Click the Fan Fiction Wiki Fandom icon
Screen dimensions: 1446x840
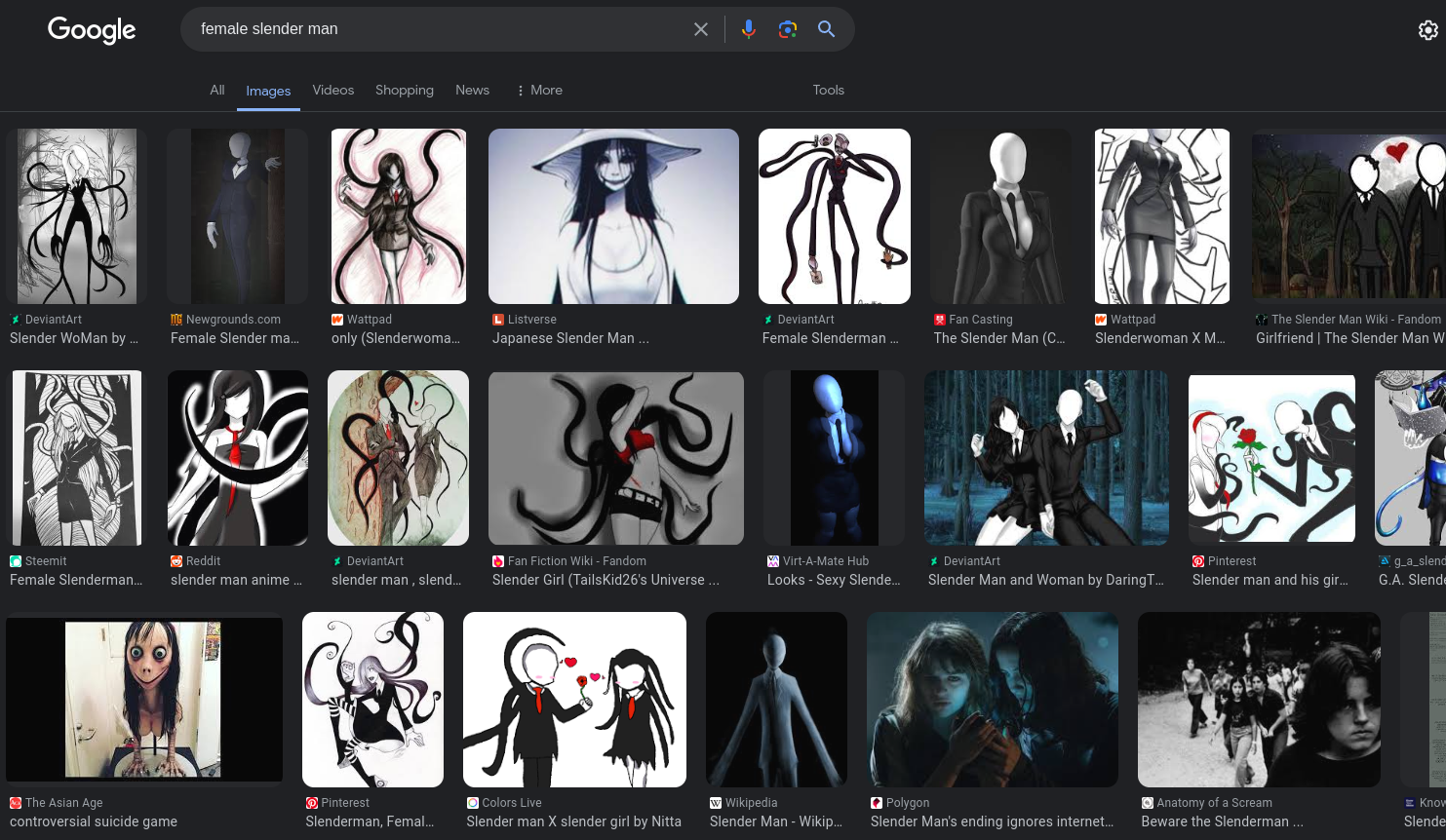pyautogui.click(x=498, y=561)
